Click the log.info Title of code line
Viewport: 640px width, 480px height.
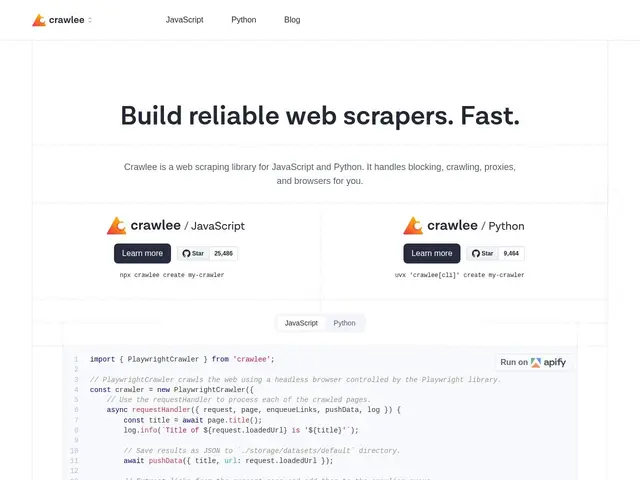241,430
